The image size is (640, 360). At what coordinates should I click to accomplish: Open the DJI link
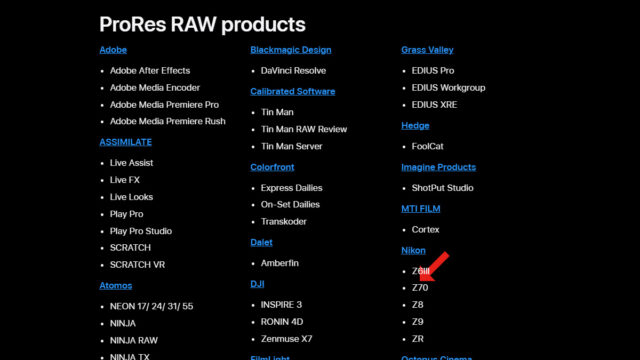click(257, 284)
